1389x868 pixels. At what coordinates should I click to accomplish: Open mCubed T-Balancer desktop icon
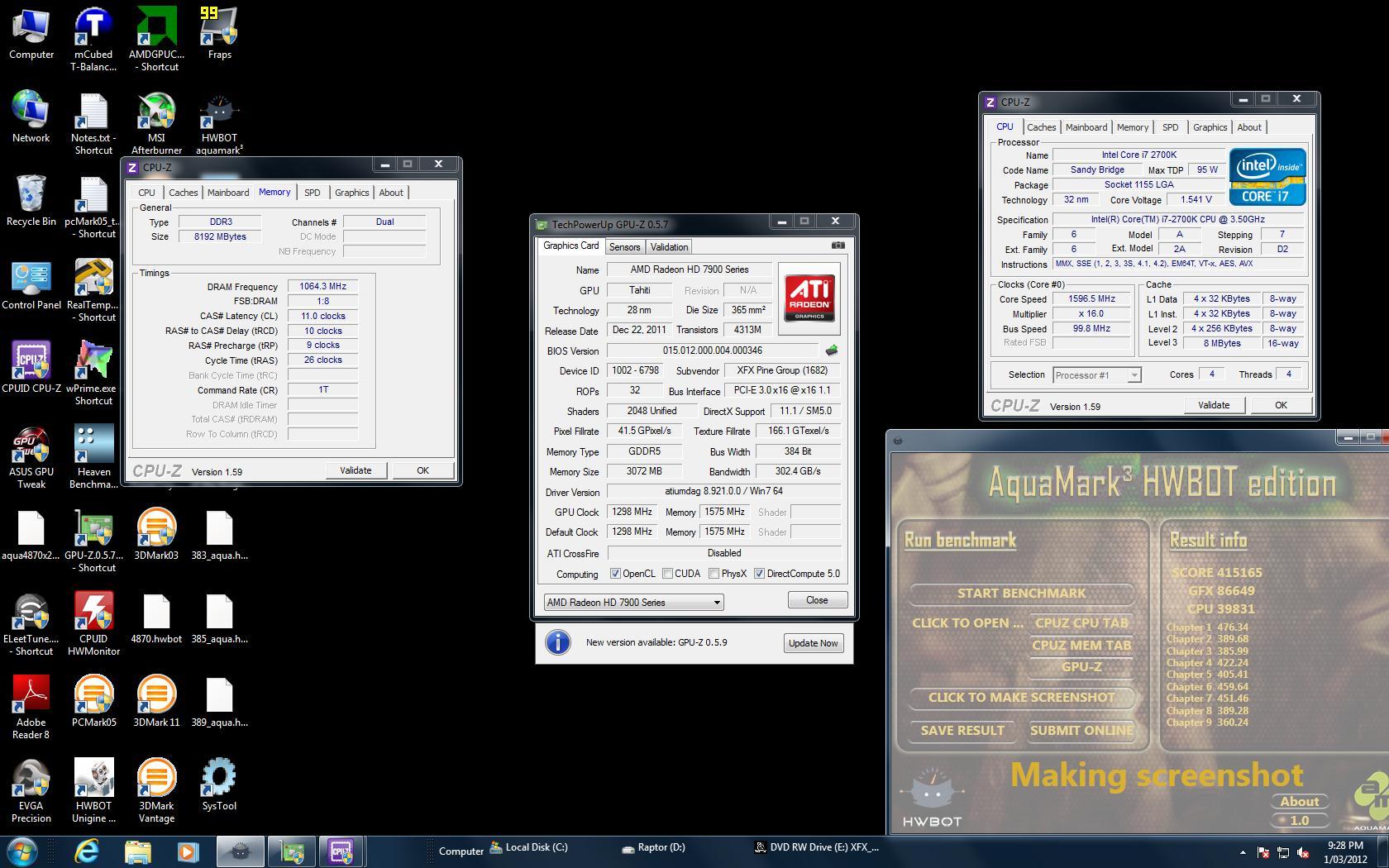pos(93,39)
